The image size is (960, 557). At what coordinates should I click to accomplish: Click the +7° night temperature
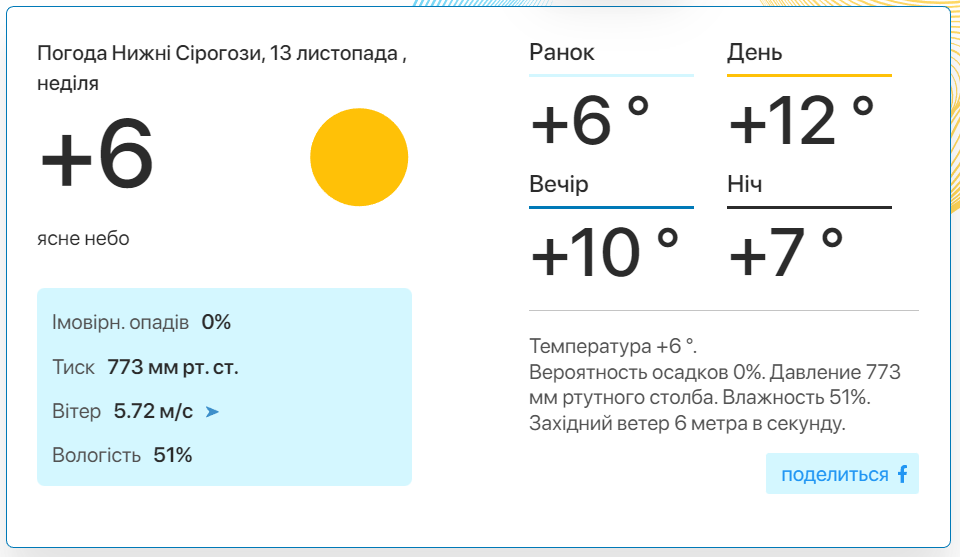[786, 252]
